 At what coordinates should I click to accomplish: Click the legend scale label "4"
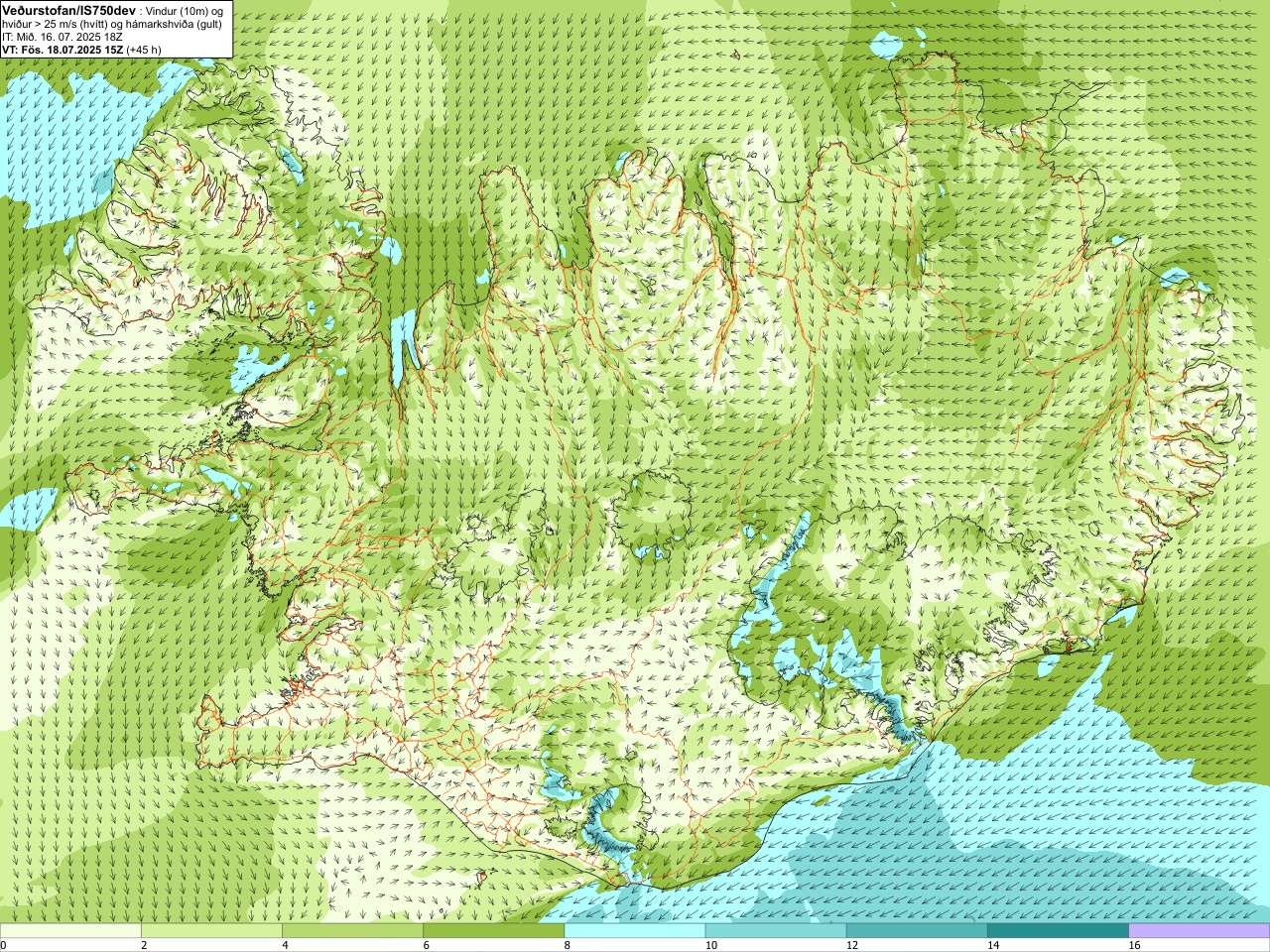(285, 945)
